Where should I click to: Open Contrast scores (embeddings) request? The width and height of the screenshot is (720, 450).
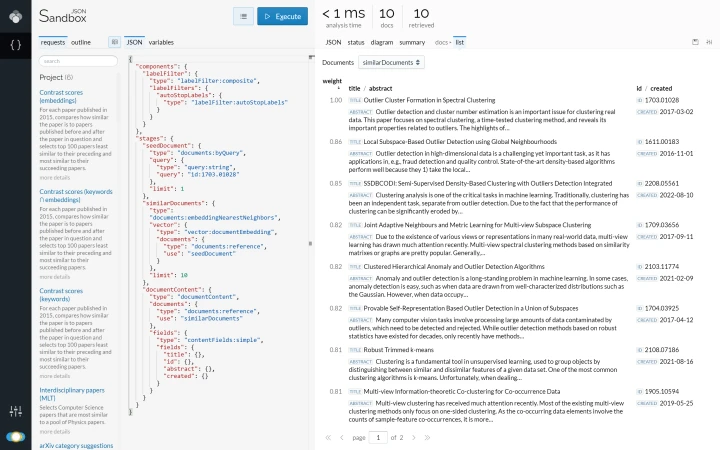pyautogui.click(x=61, y=96)
